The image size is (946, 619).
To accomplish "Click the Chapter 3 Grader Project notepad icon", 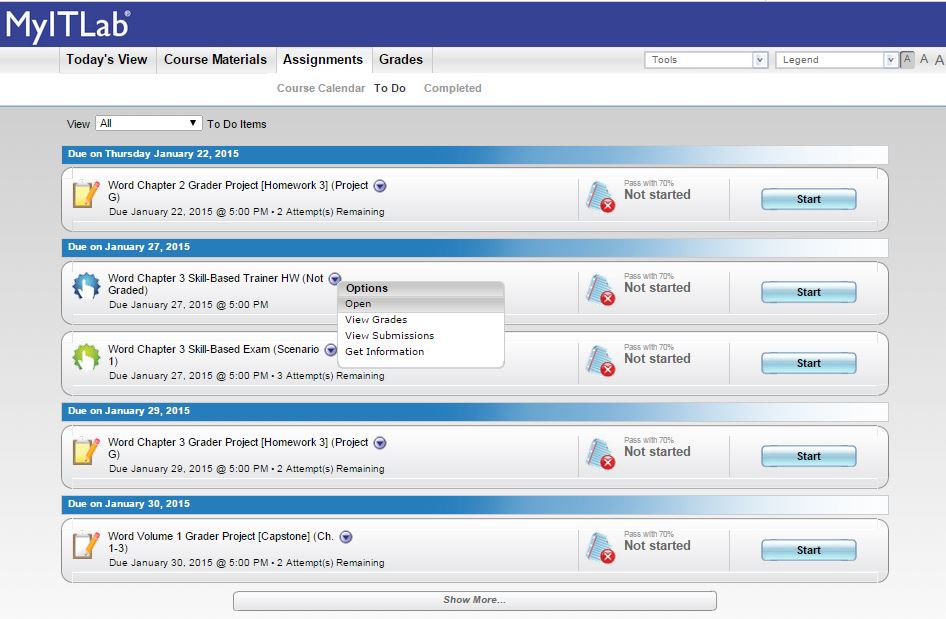I will click(87, 451).
